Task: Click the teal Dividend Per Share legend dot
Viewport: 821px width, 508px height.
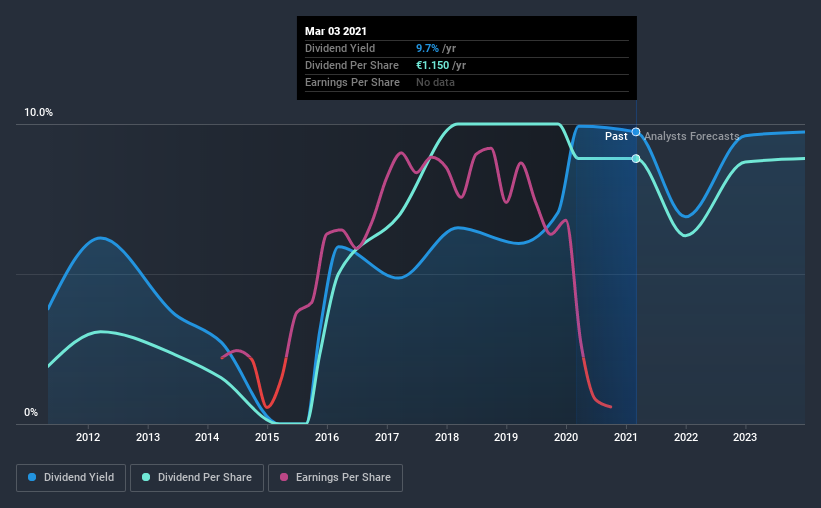Action: 146,477
